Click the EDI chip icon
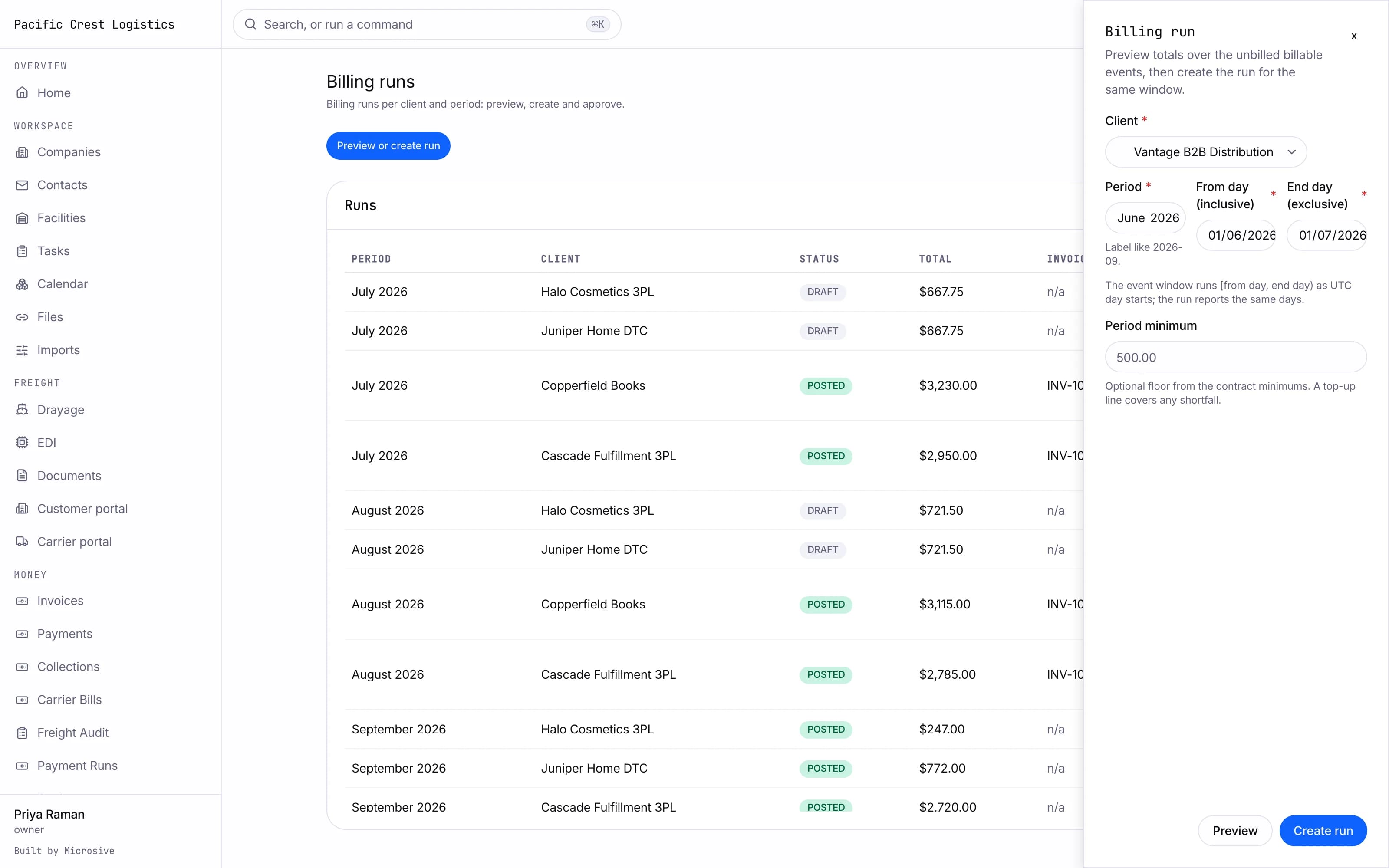 click(x=22, y=443)
